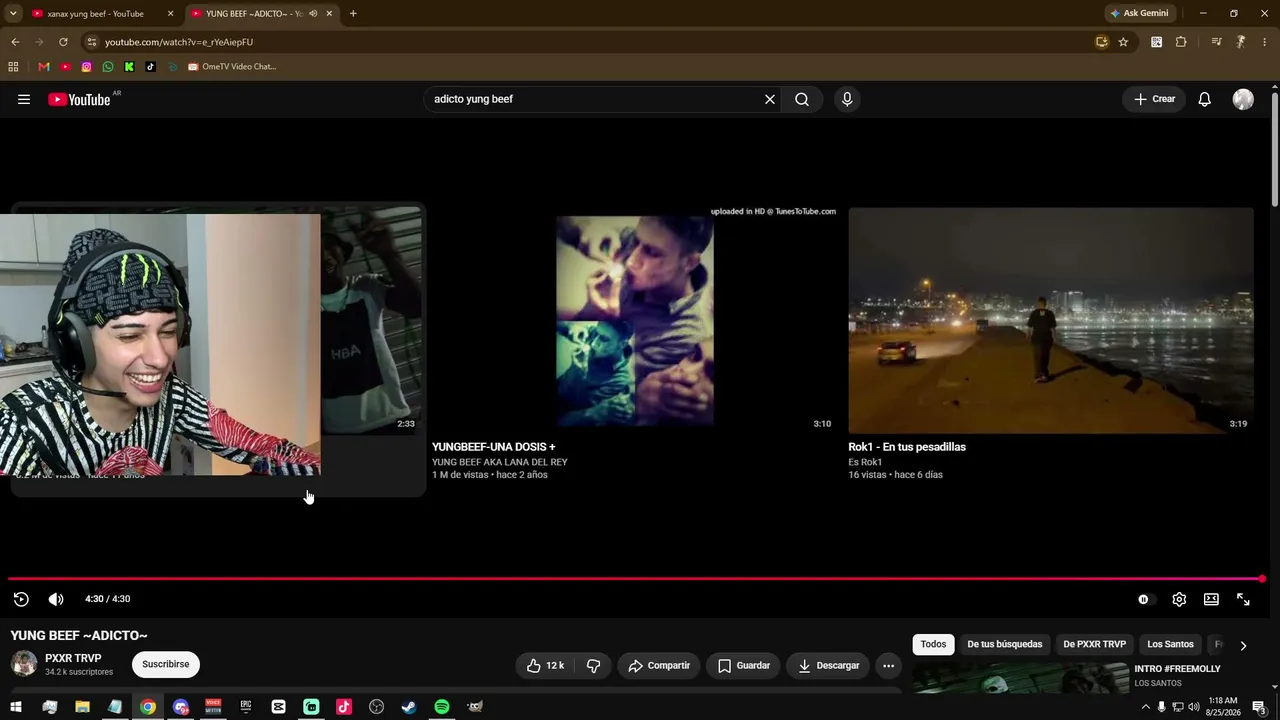The height and width of the screenshot is (720, 1280).
Task: Toggle the autoplay switch in the player
Action: pyautogui.click(x=1144, y=599)
